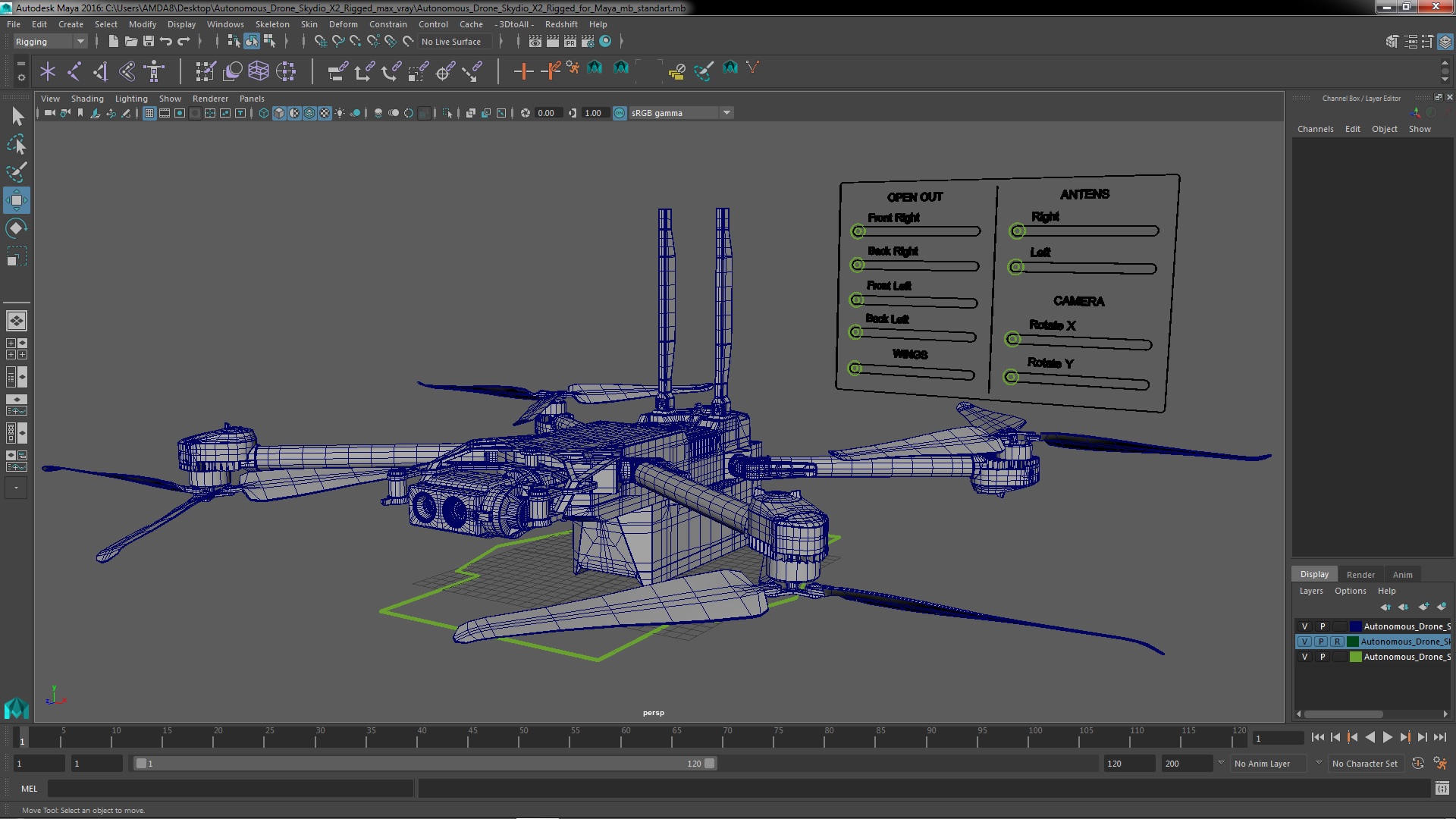Open viewport Panels menu
The image size is (1456, 819).
252,99
